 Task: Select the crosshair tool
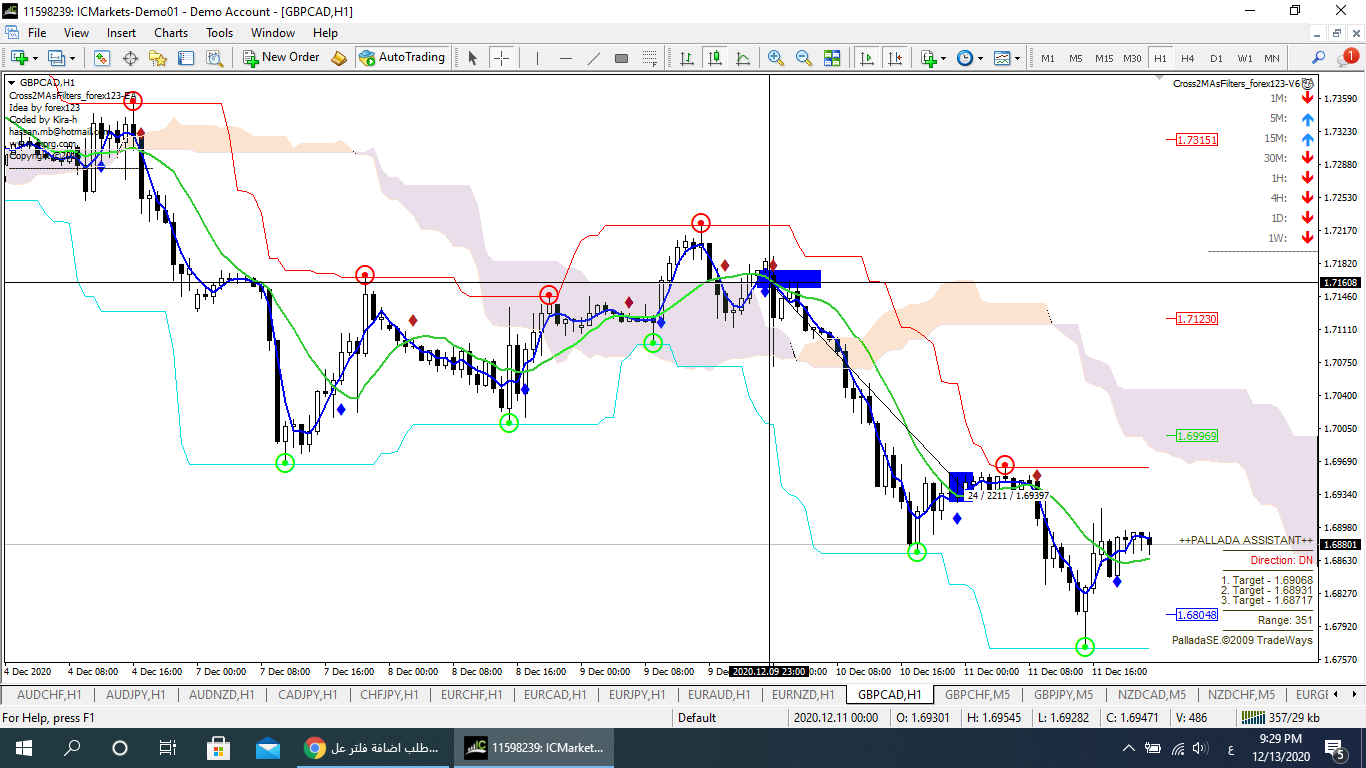click(x=501, y=58)
